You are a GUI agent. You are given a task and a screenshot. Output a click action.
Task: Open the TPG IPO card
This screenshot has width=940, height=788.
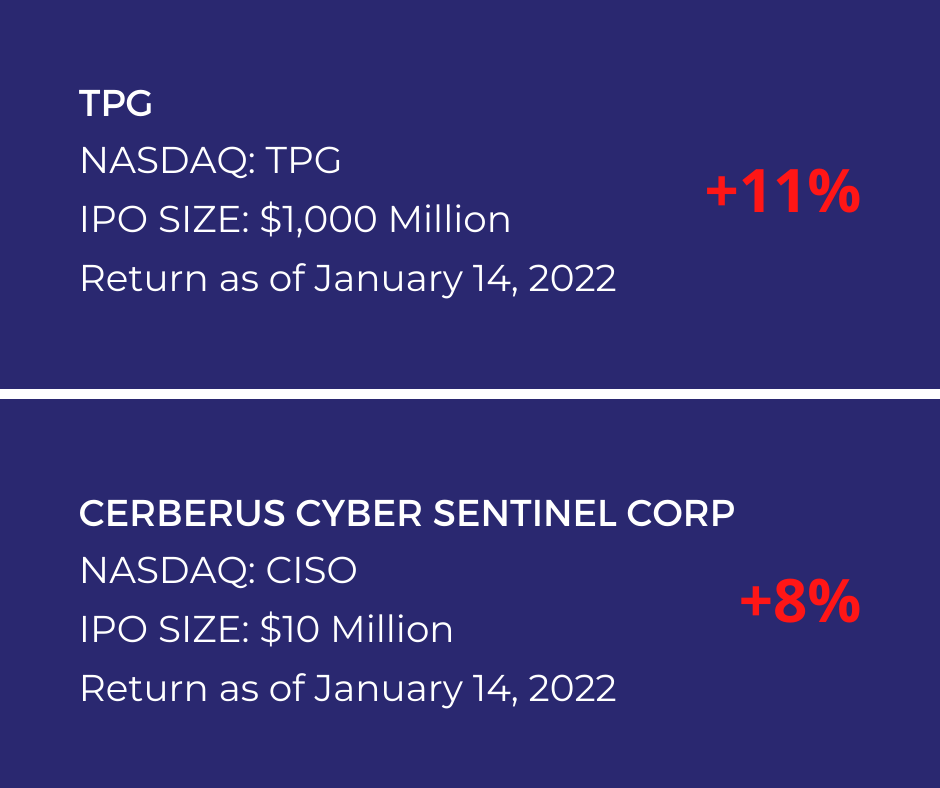click(470, 194)
